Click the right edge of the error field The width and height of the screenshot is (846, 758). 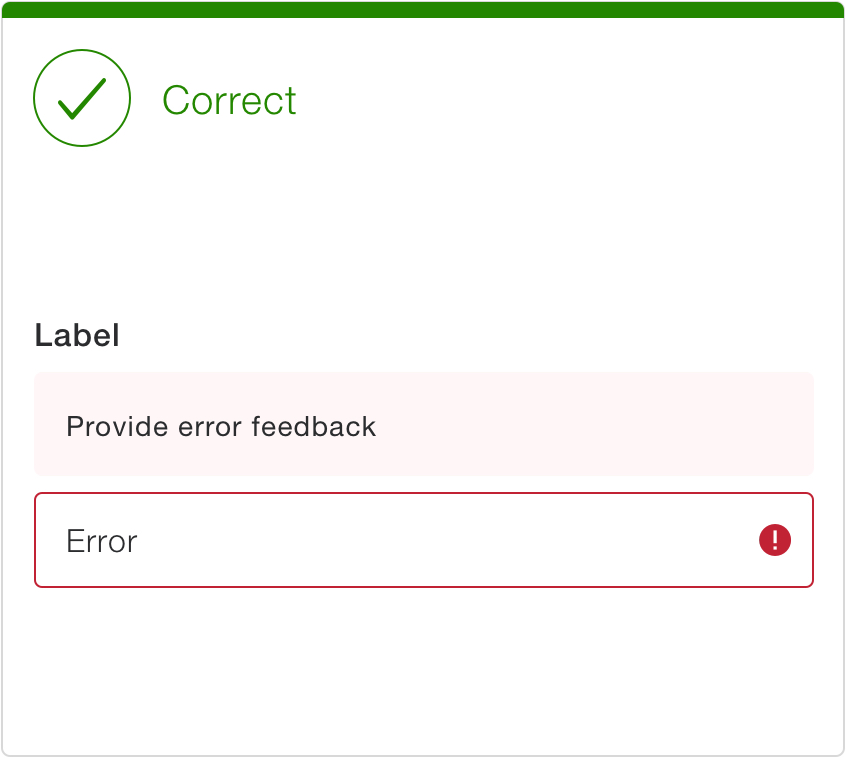tap(810, 540)
